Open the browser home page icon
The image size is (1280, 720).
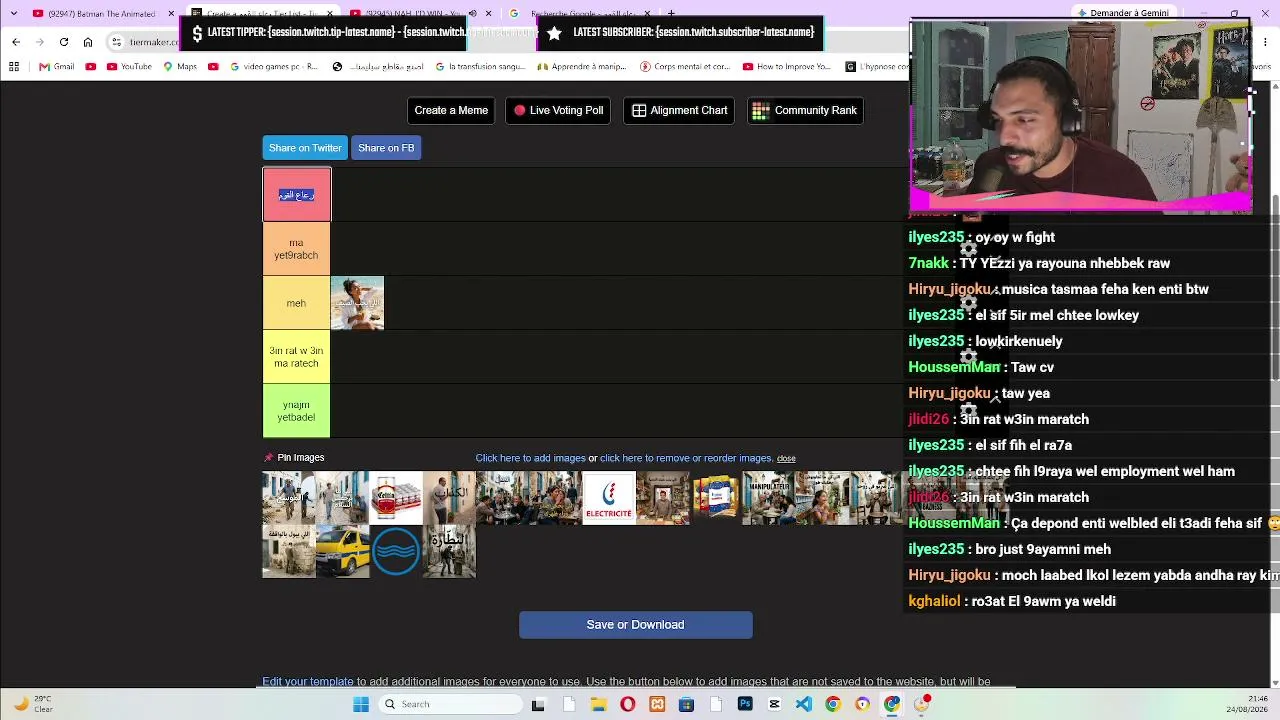coord(88,41)
